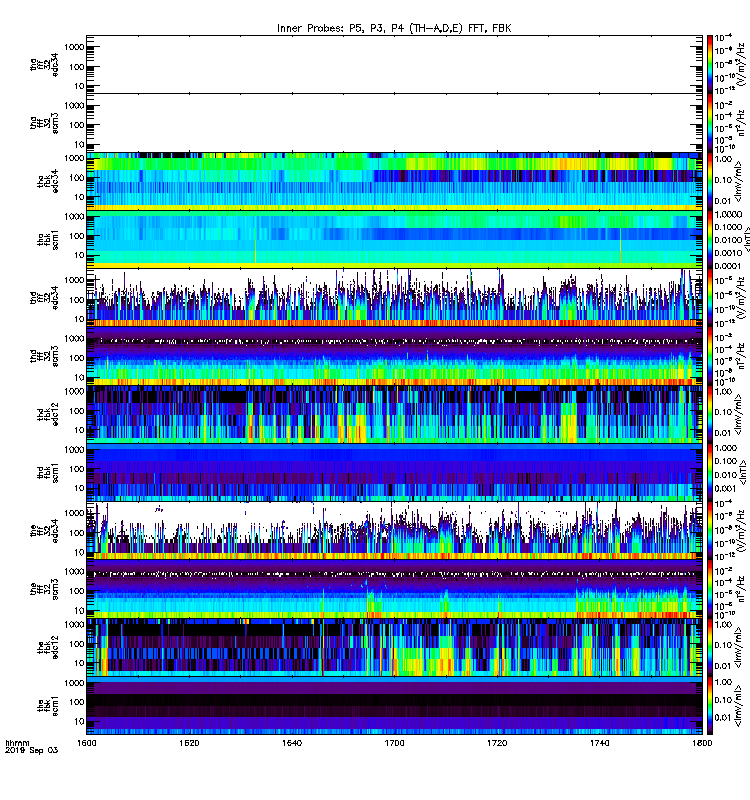Click the color bar beside the fbk edc12 panel

tap(710, 647)
